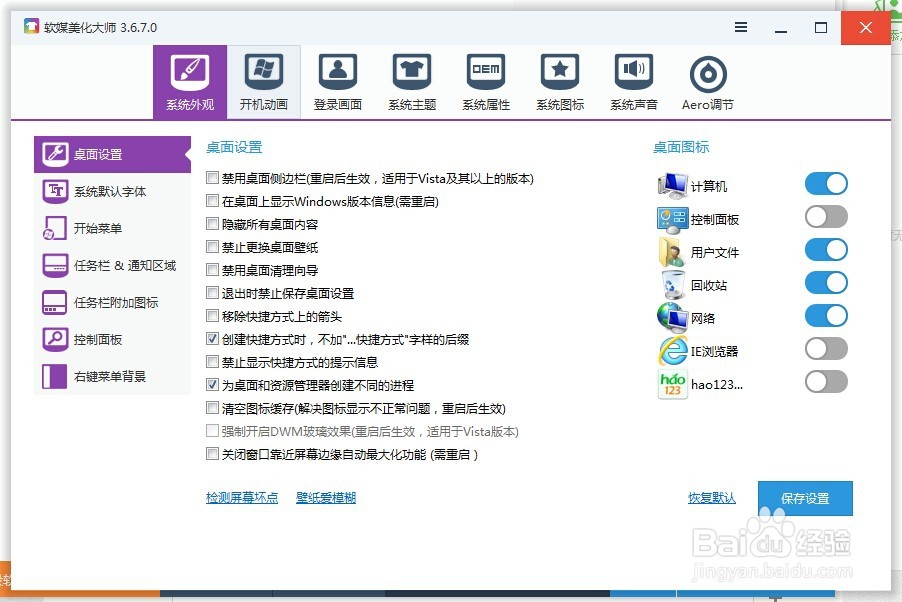Click the 计算机 desktop icon image
The width and height of the screenshot is (902, 602).
coord(672,185)
